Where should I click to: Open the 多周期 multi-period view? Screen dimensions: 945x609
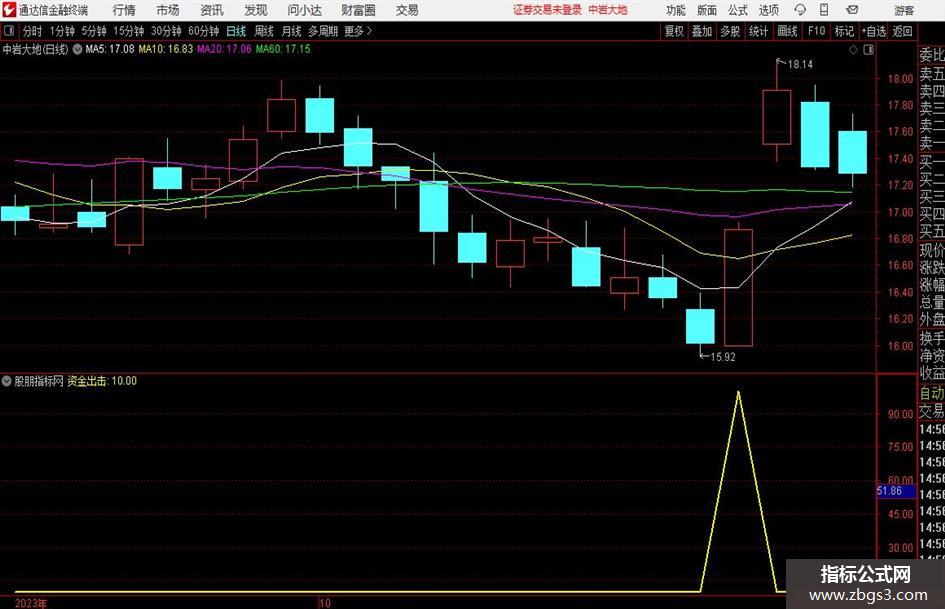(323, 31)
